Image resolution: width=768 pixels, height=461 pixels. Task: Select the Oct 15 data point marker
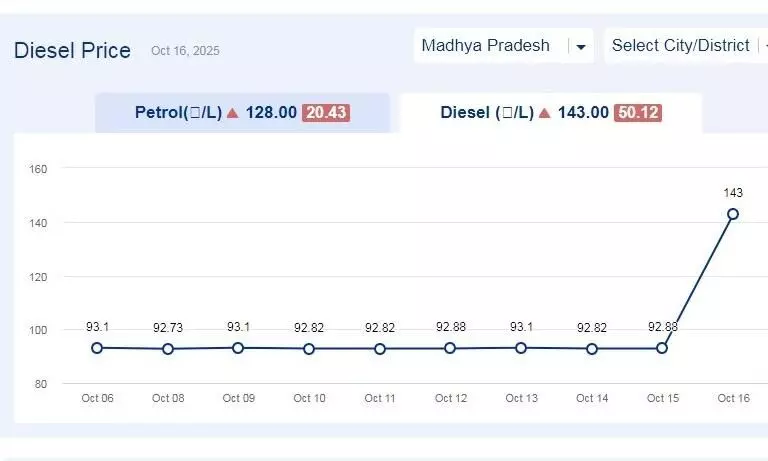point(662,348)
